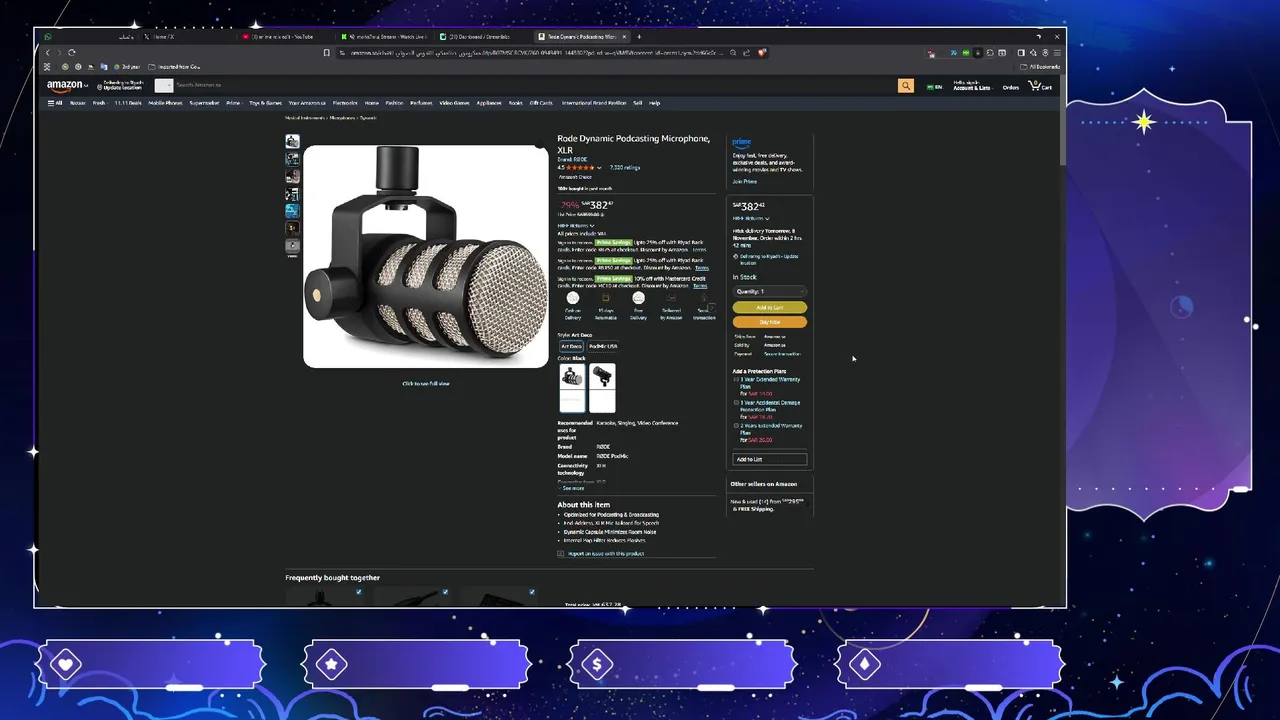Click 'Click to see full view' link
Viewport: 1280px width, 720px height.
(x=426, y=384)
